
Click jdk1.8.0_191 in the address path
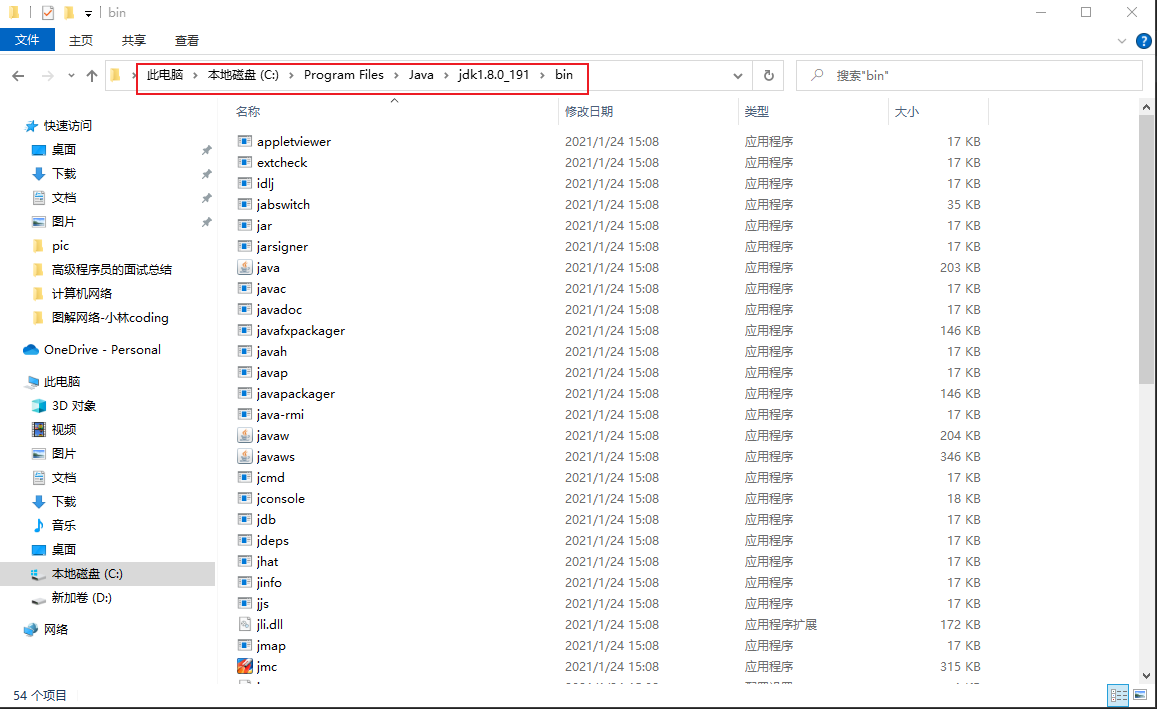[x=494, y=75]
